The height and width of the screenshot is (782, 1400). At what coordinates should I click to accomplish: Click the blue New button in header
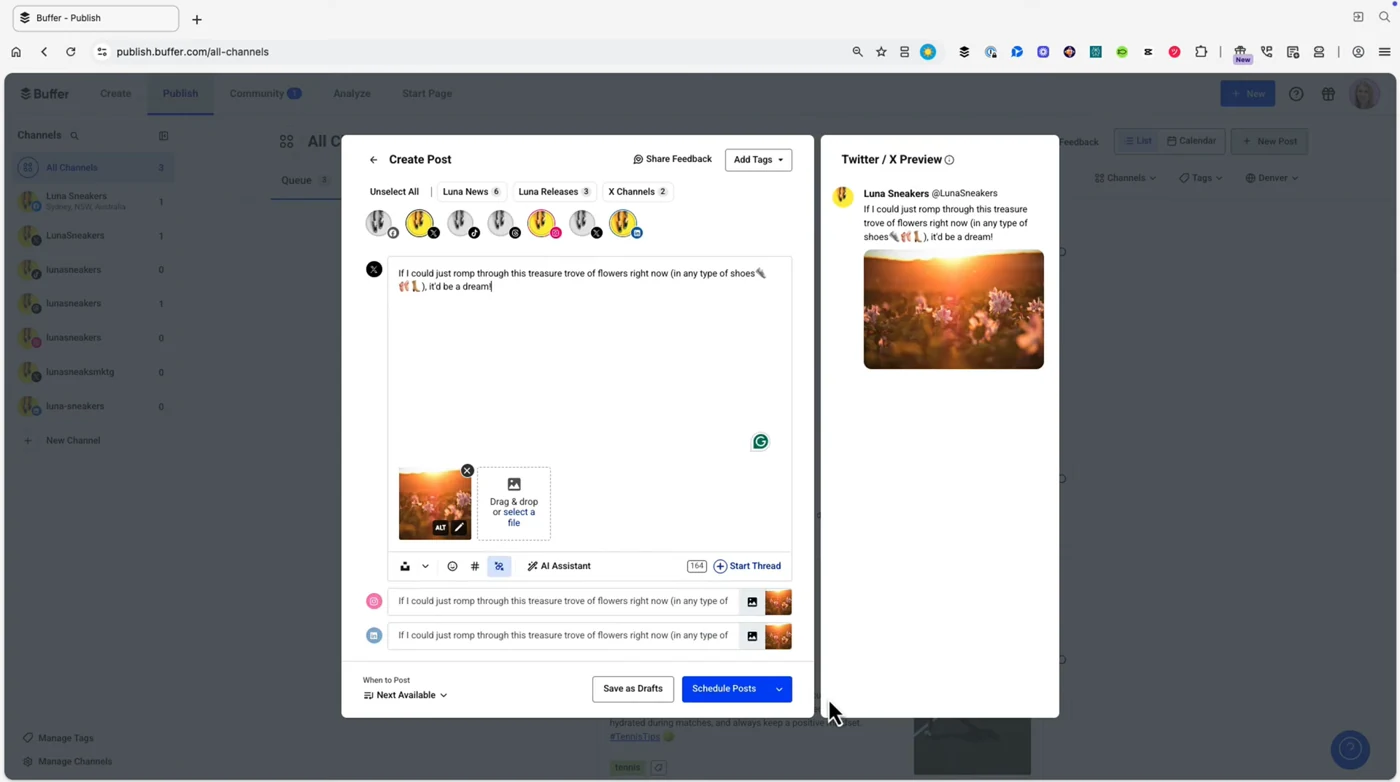tap(1247, 94)
